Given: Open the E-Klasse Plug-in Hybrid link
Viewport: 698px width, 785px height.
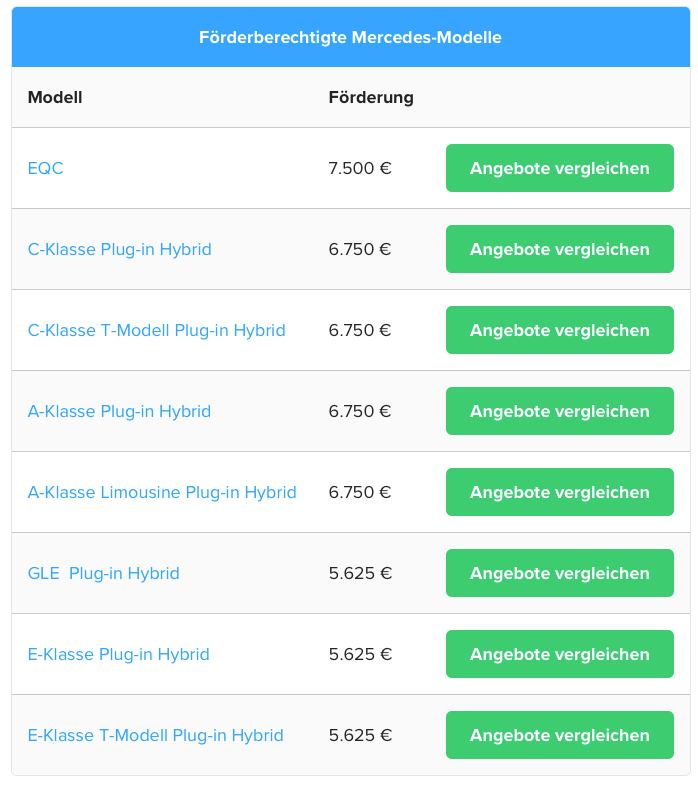Looking at the screenshot, I should [119, 655].
